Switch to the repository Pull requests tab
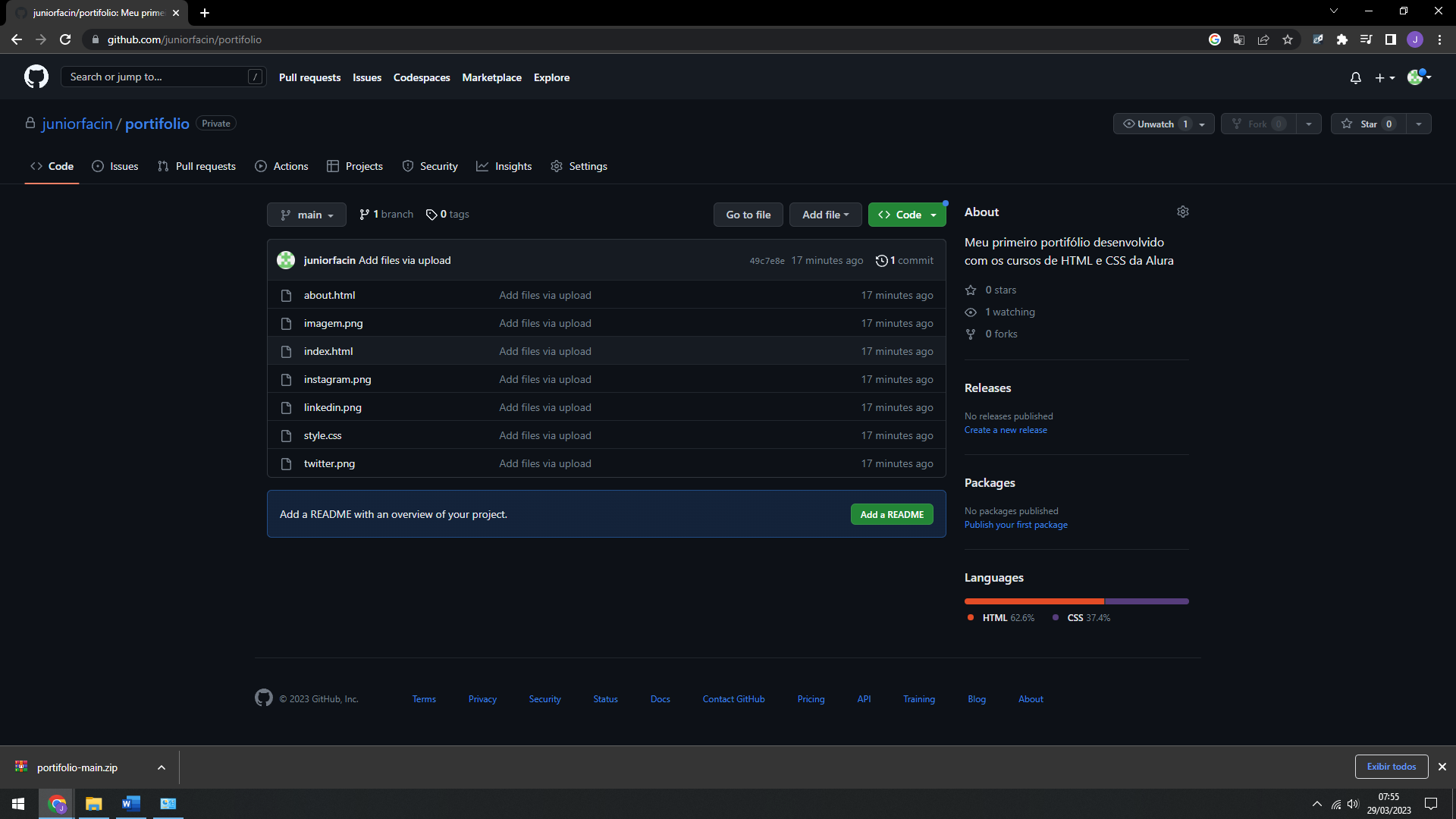1456x819 pixels. [x=196, y=166]
